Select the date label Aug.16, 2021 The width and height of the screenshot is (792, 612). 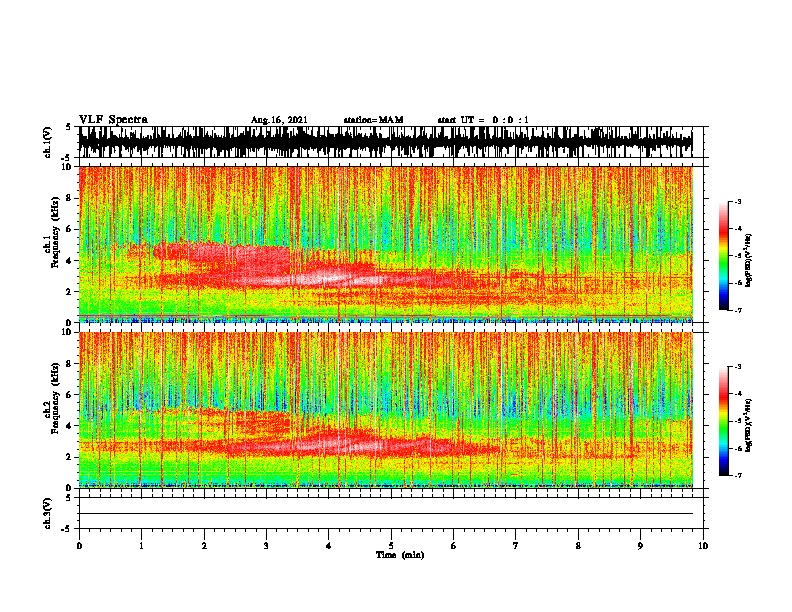coord(279,120)
